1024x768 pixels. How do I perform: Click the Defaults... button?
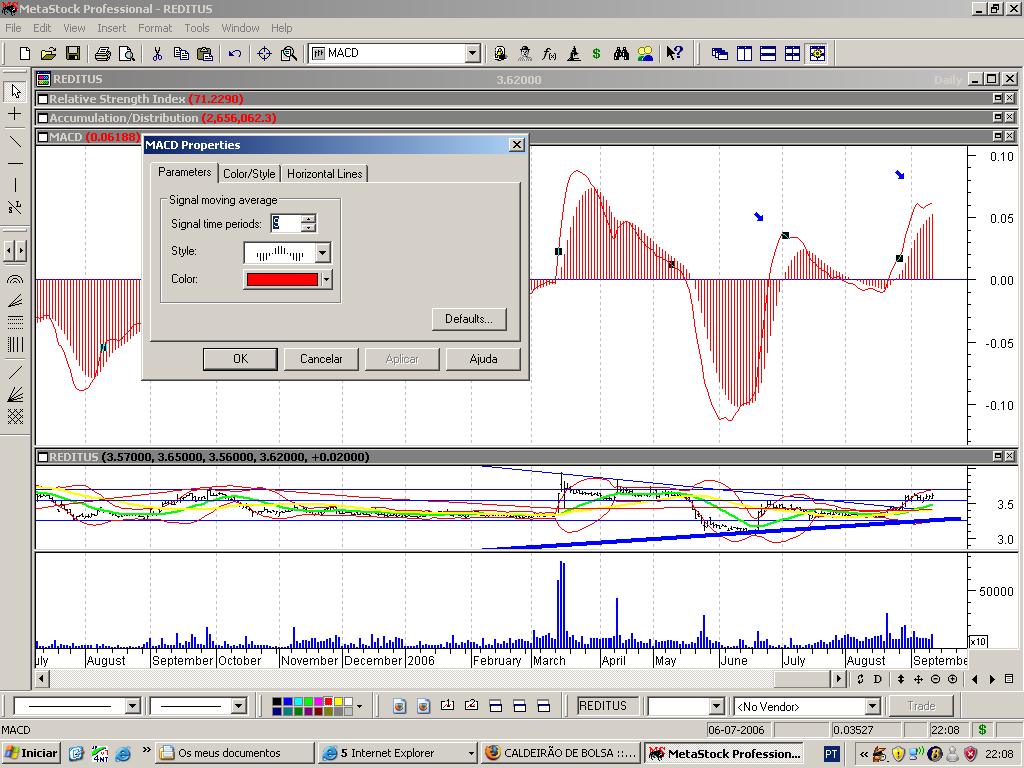click(x=469, y=319)
